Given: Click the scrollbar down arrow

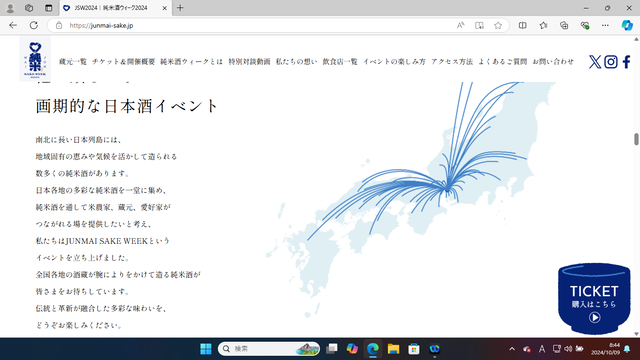Looking at the screenshot, I should (636, 334).
